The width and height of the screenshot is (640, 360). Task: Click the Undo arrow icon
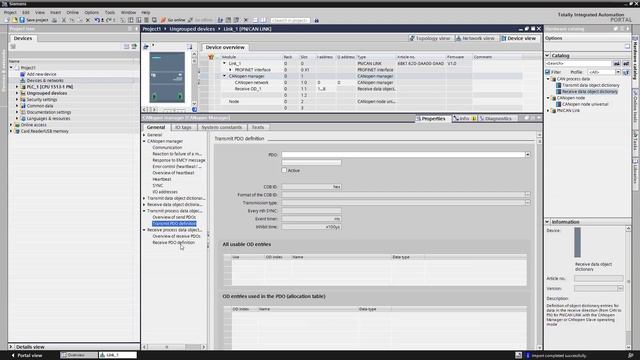pyautogui.click(x=97, y=20)
